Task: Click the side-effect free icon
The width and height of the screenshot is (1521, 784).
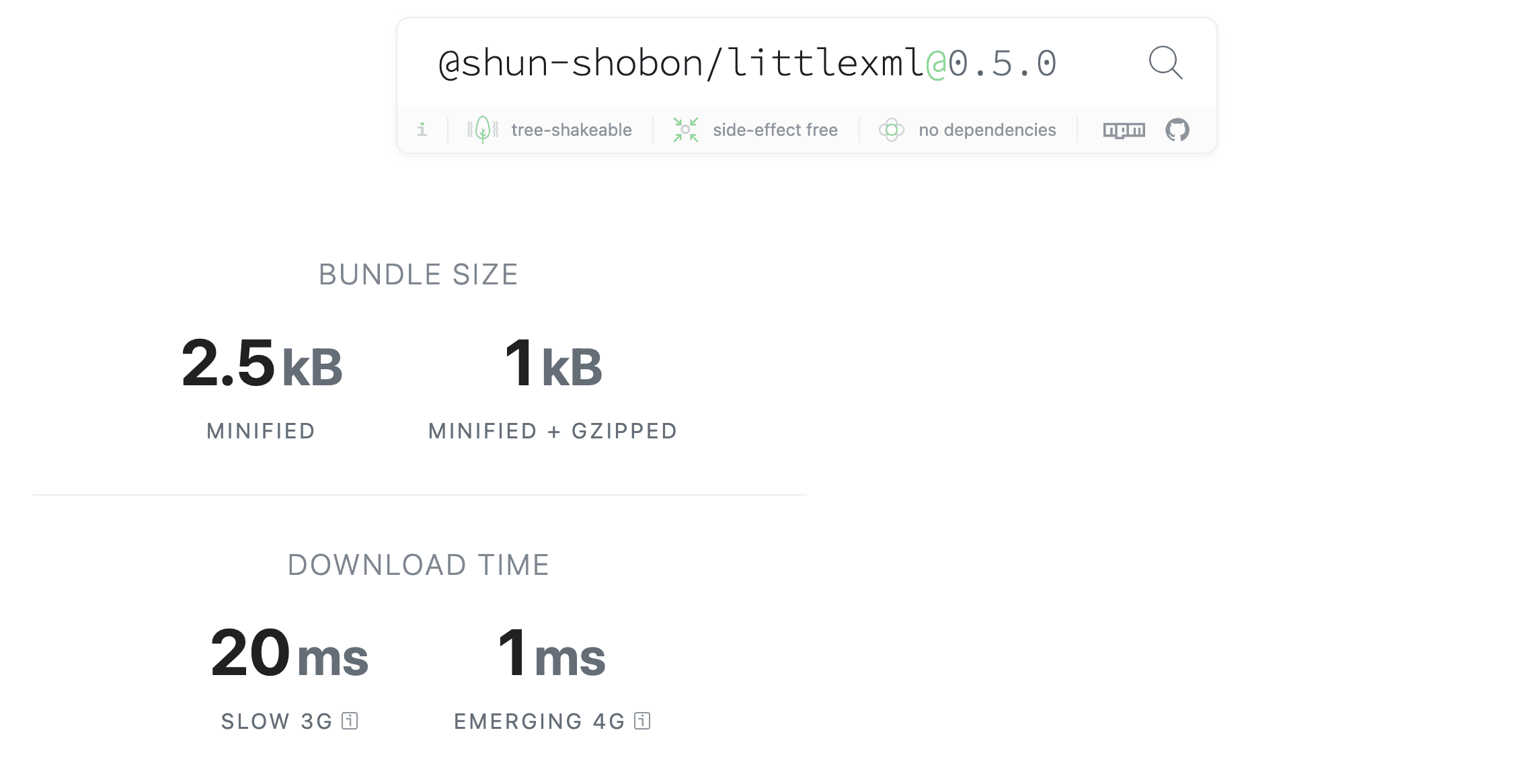Action: [x=686, y=128]
